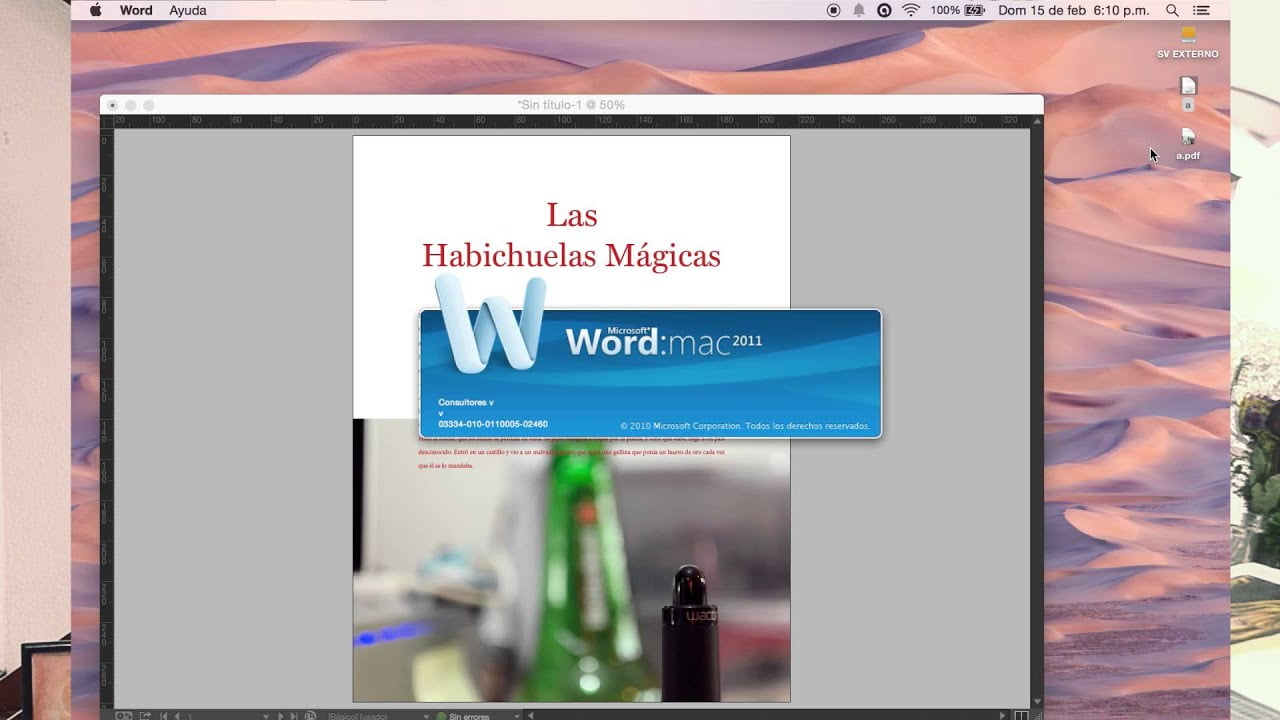Select the file named a on desktop

pos(1188,94)
